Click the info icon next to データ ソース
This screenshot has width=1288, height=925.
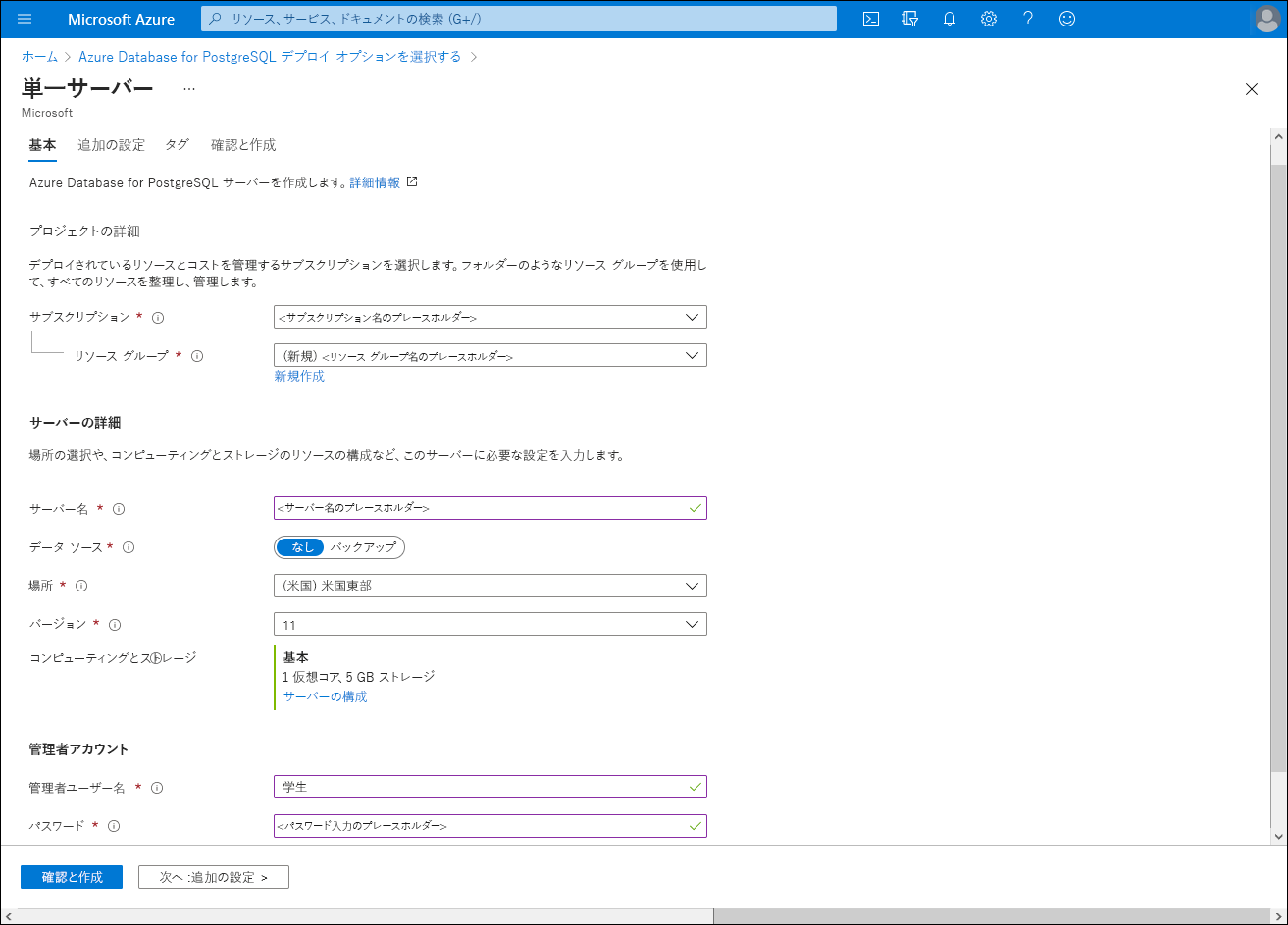pos(129,547)
